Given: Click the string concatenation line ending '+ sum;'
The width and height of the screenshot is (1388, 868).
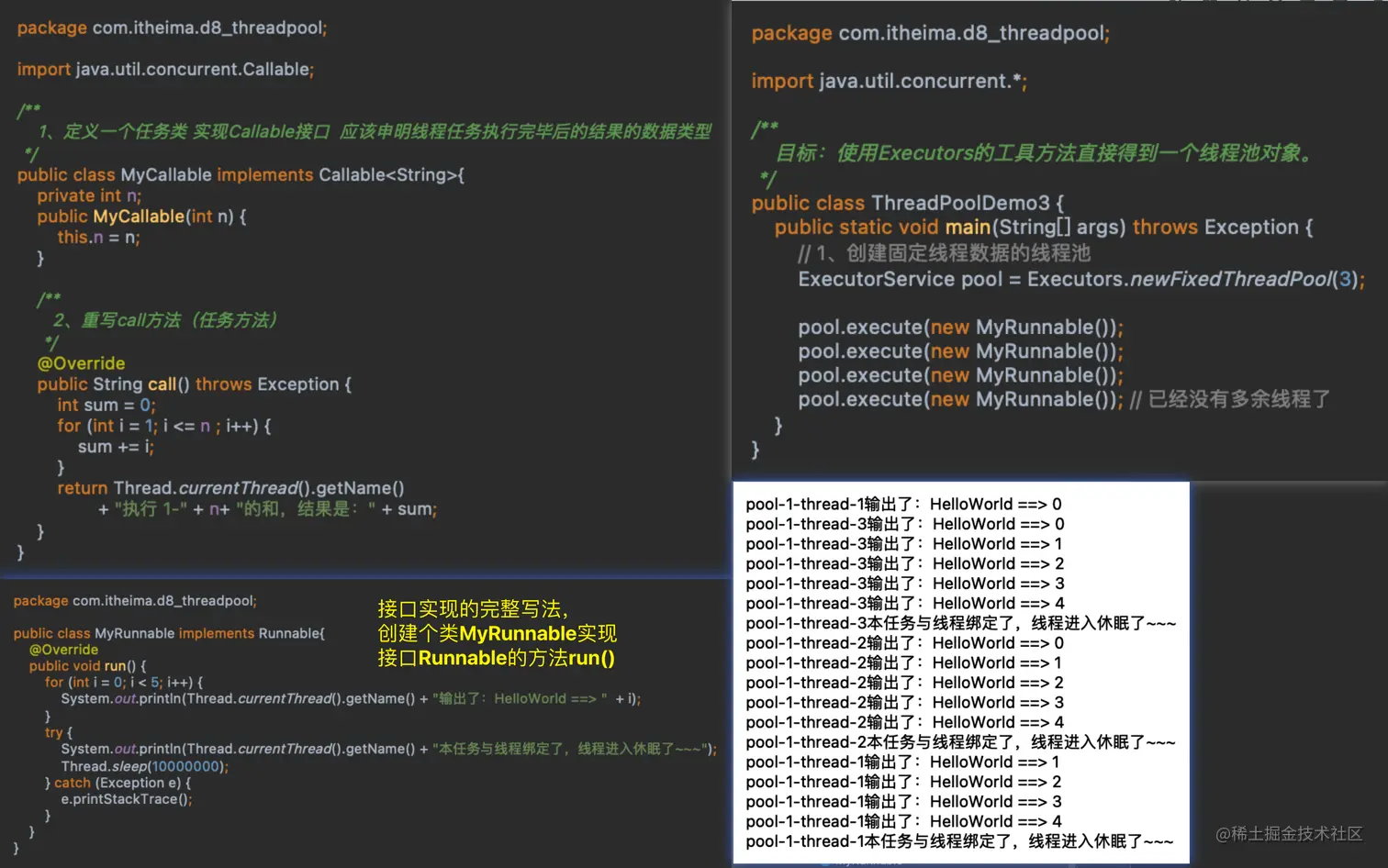Looking at the screenshot, I should [x=267, y=509].
